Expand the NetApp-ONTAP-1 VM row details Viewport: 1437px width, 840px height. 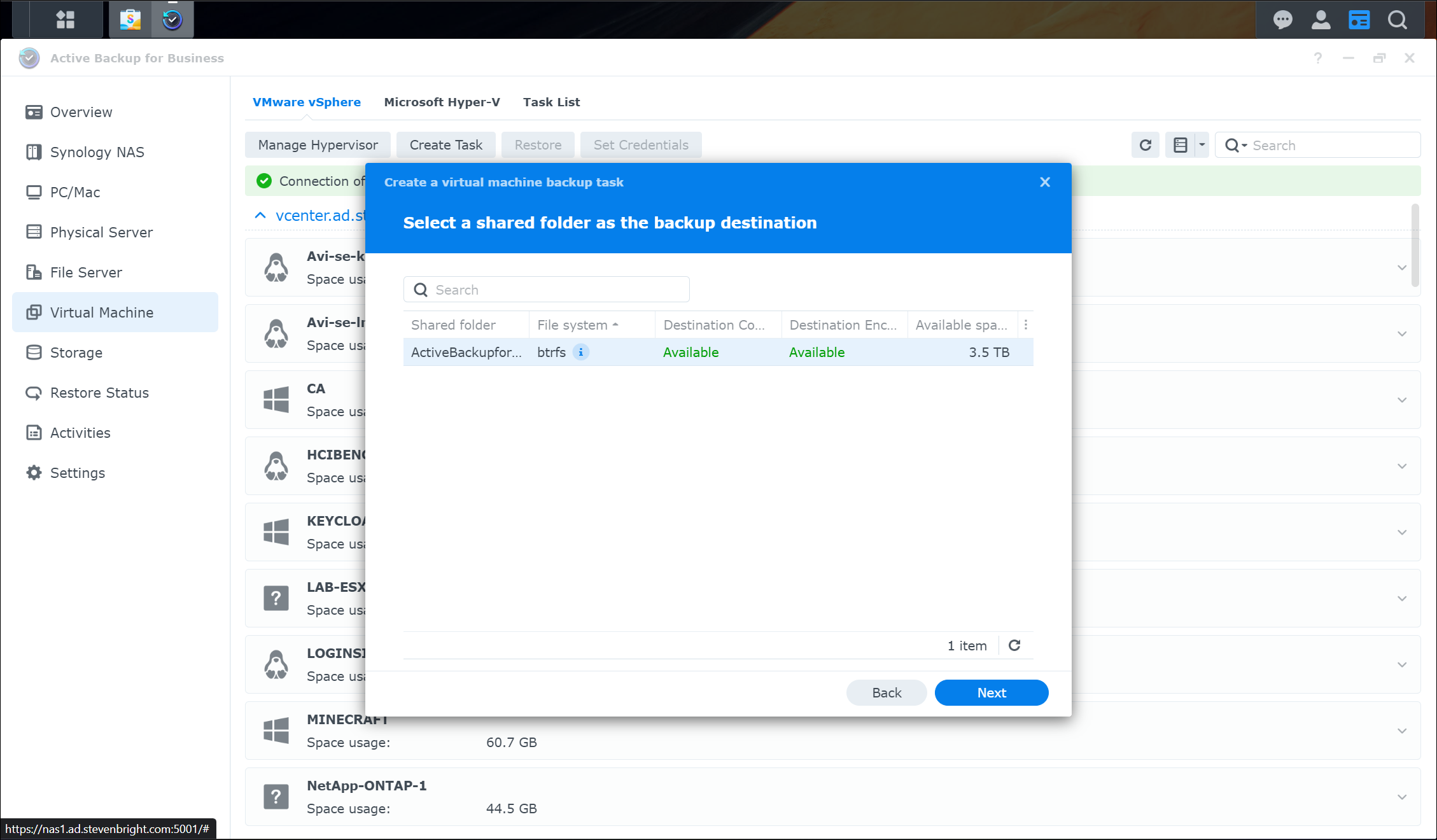[x=1401, y=797]
